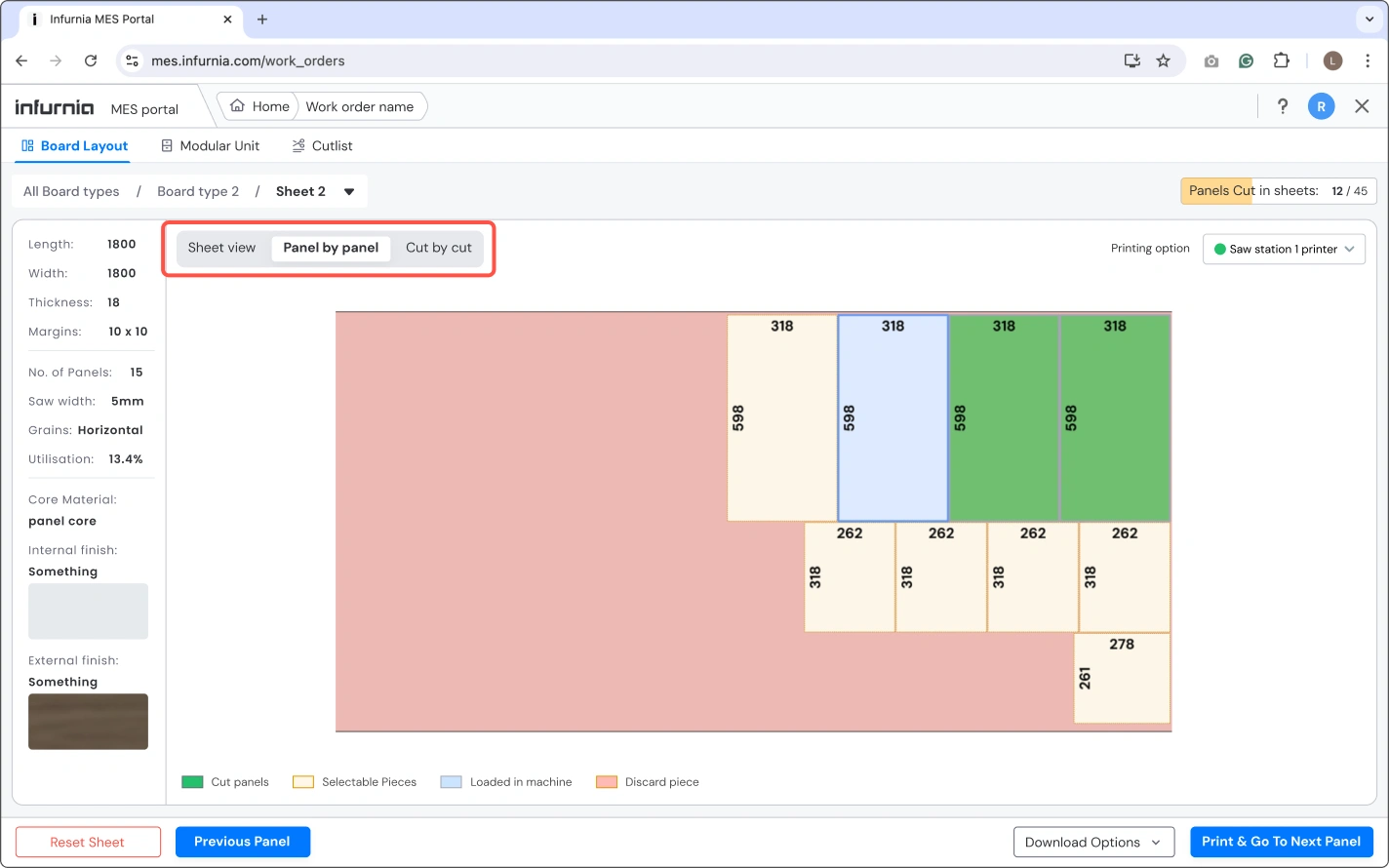Open the Chrome profile avatar L

coord(1332,60)
